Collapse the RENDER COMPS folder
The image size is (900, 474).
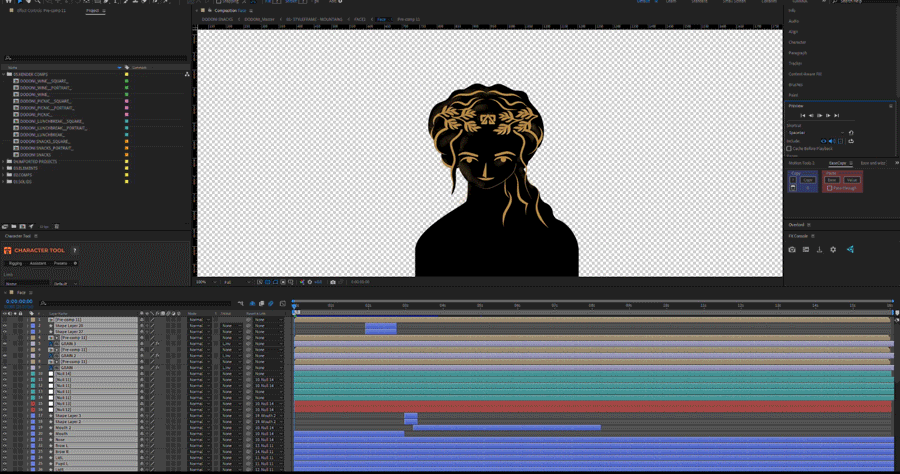4,74
